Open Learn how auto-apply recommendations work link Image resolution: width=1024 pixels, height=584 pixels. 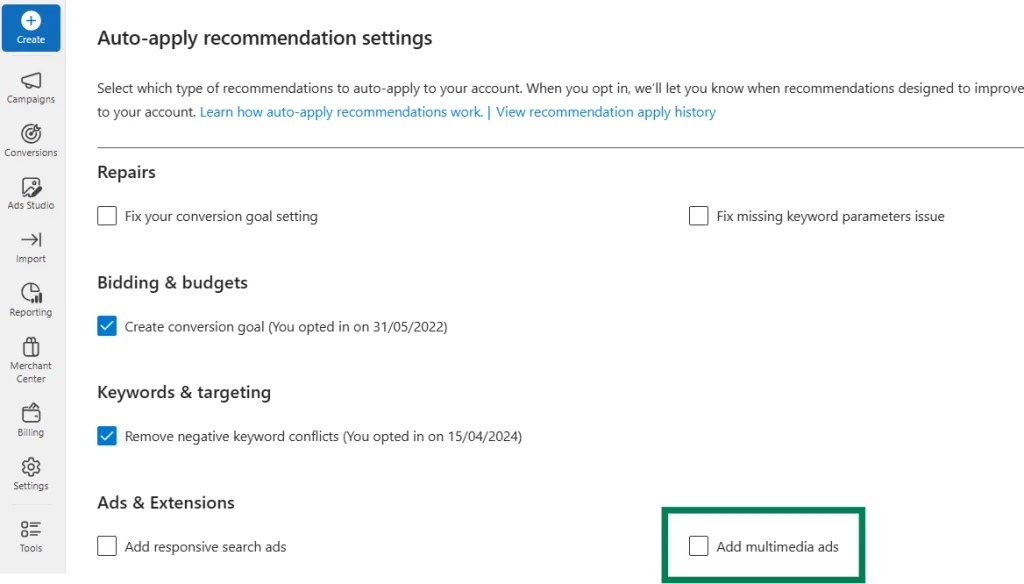pos(341,112)
